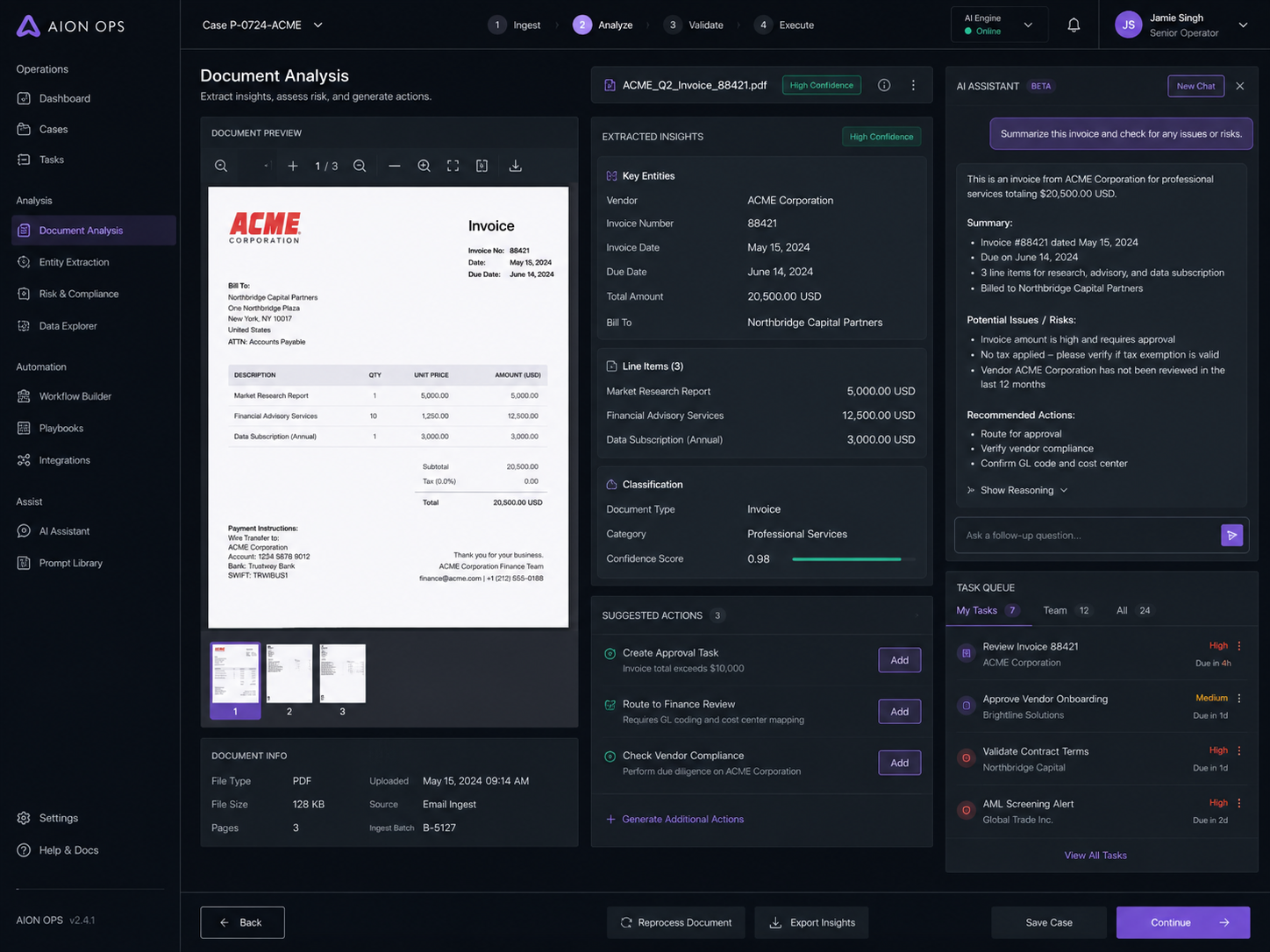Select the Analyze step

603,25
